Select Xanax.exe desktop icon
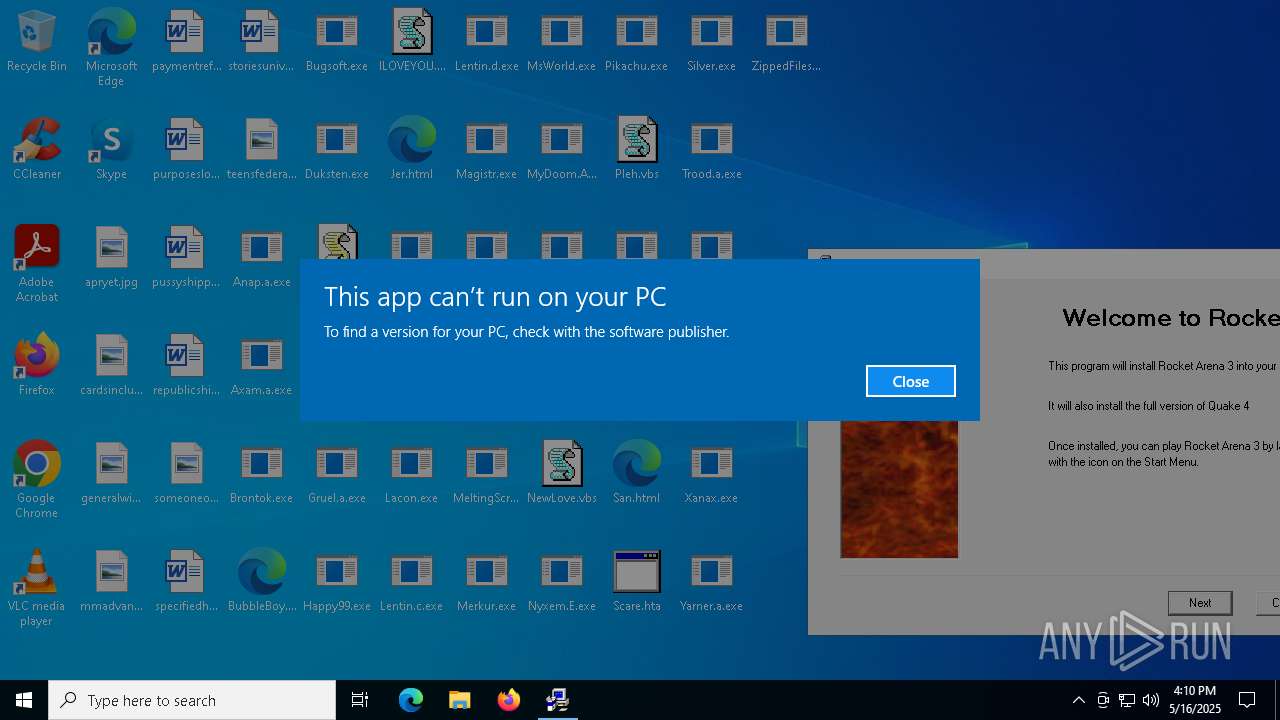 click(x=712, y=474)
